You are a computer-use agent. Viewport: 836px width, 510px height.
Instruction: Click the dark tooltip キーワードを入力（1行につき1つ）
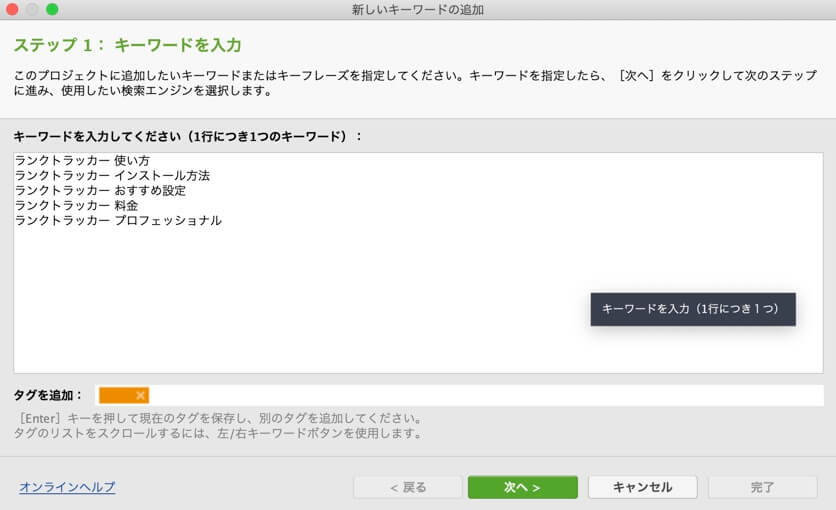[x=693, y=309]
